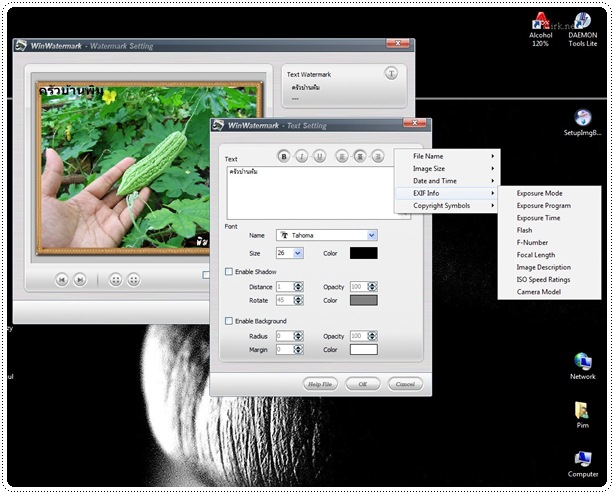
Task: Click the round T Text Watermark icon
Action: [391, 73]
